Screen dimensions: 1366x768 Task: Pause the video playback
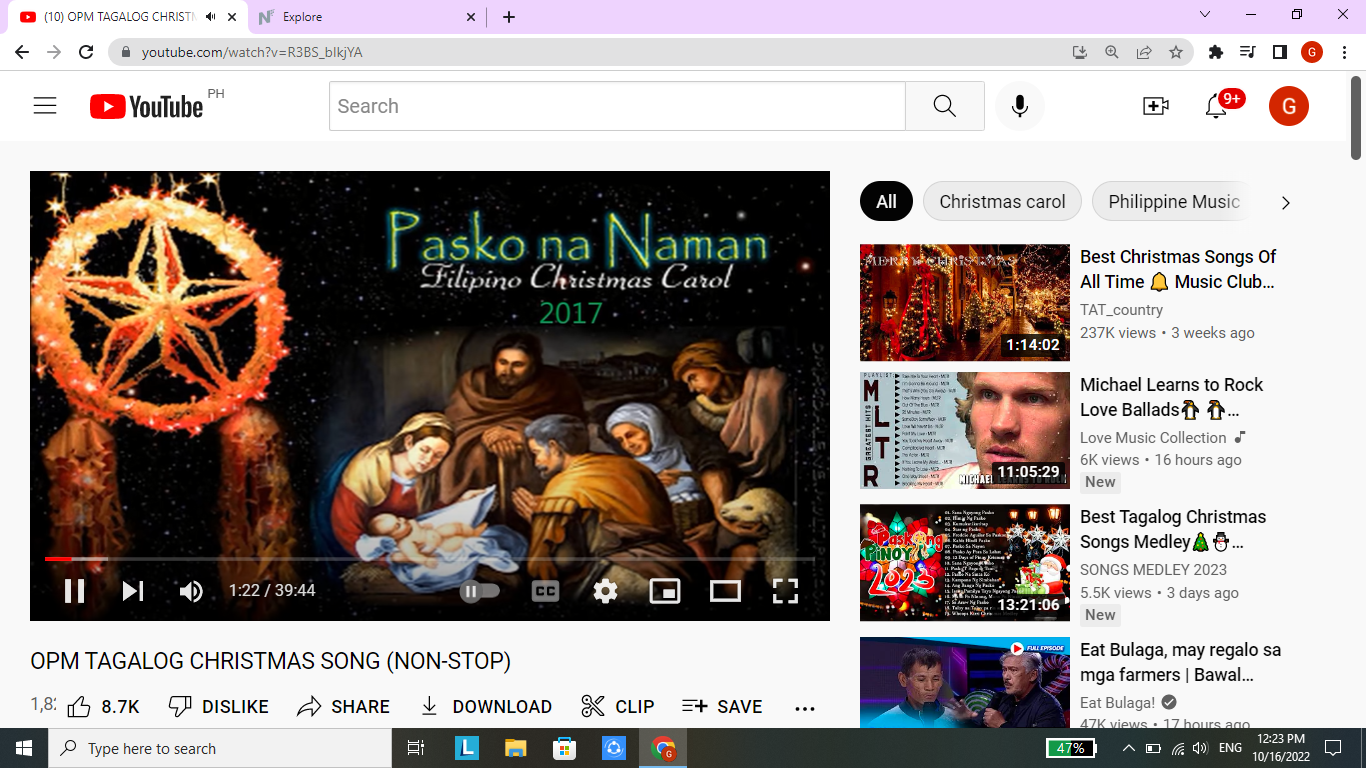click(x=75, y=591)
